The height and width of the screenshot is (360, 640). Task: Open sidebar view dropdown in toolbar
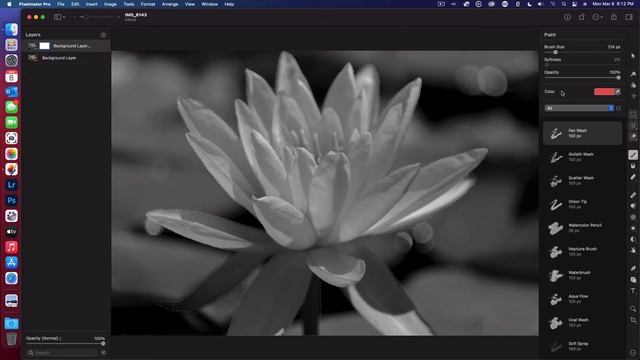click(60, 17)
